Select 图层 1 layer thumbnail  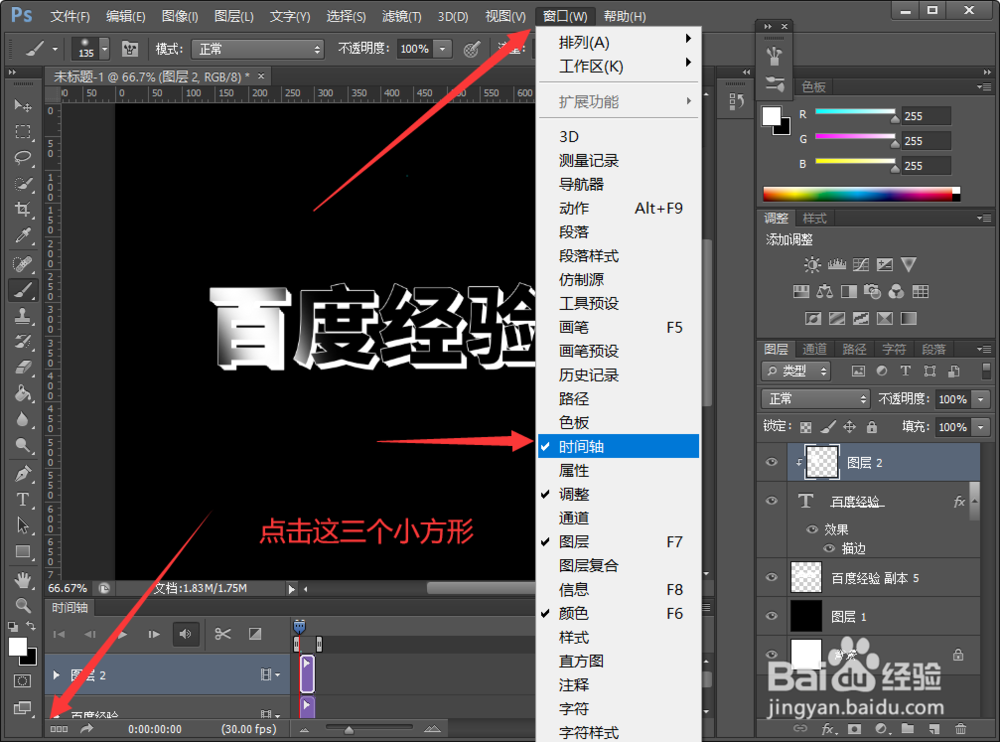pyautogui.click(x=806, y=616)
